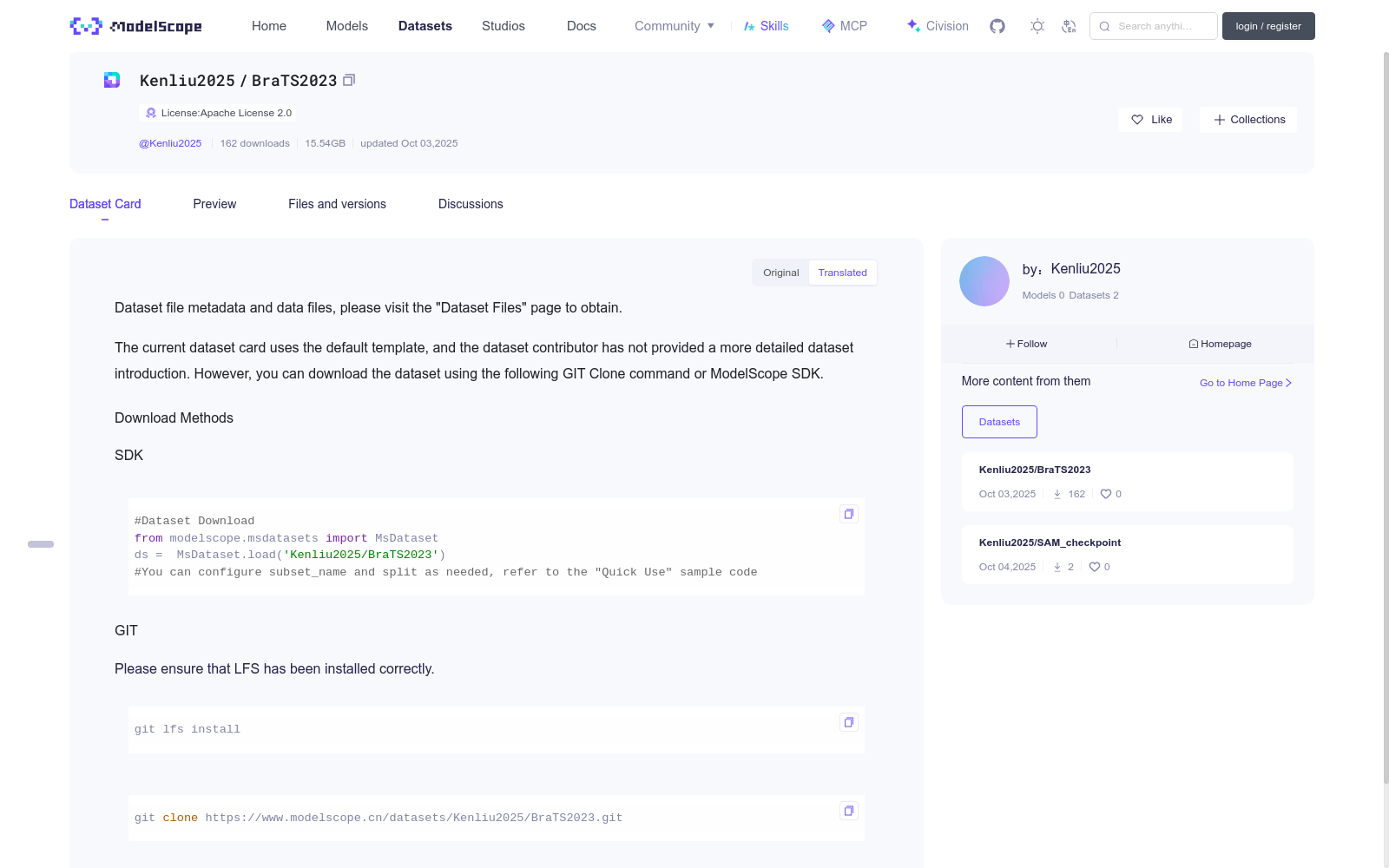Click the page vertical scrollbar
Image resolution: width=1389 pixels, height=868 pixels.
[x=1386, y=417]
